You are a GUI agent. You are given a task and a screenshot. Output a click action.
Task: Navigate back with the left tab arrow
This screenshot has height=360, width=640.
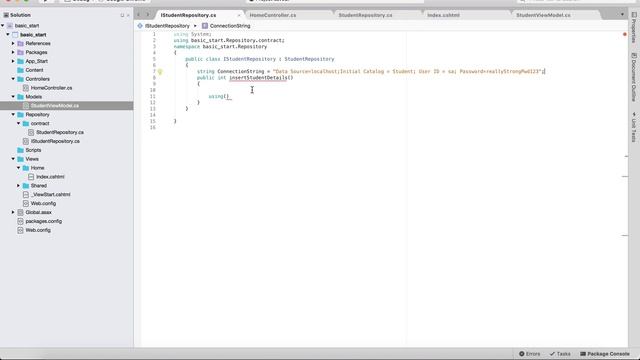(x=138, y=15)
